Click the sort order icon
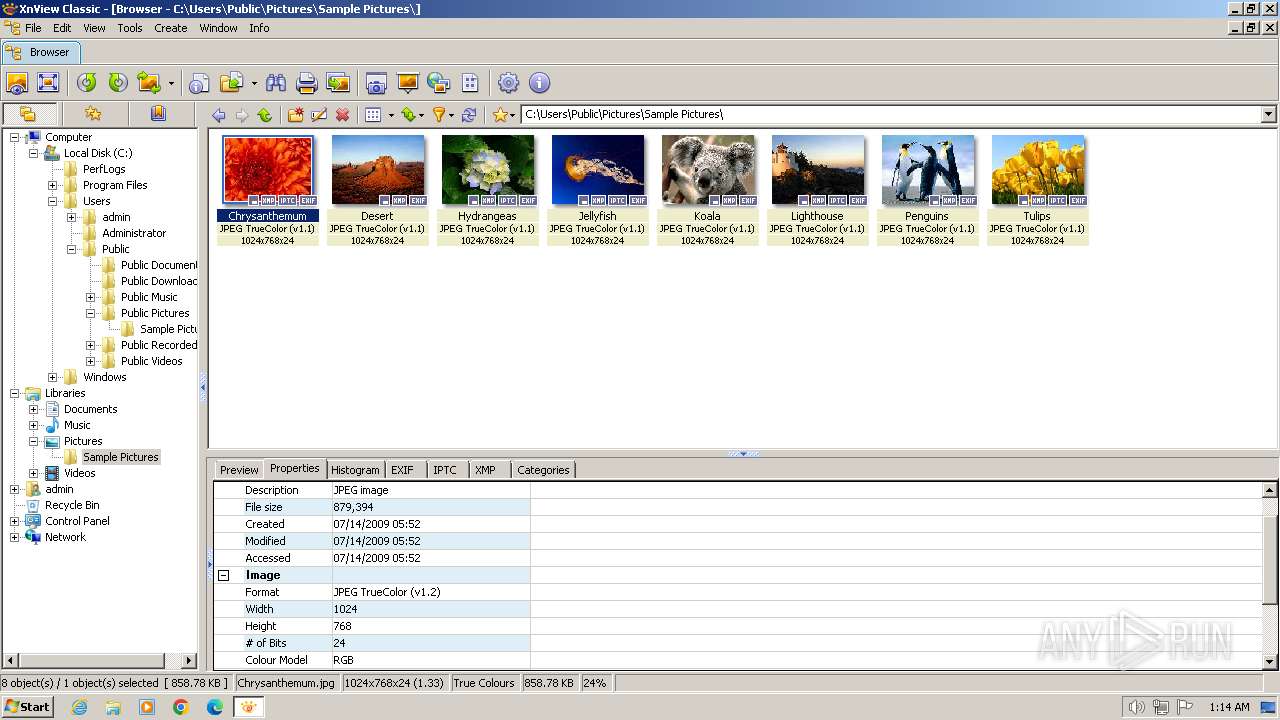This screenshot has height=720, width=1280. 408,115
